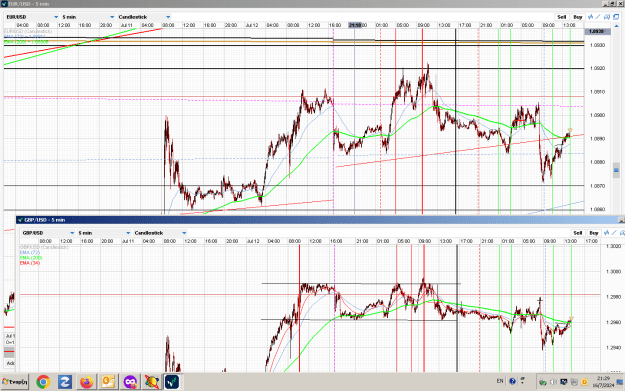Click the blue slider handle on EUR/USD price axis
This screenshot has width=625, height=391.
[x=616, y=170]
